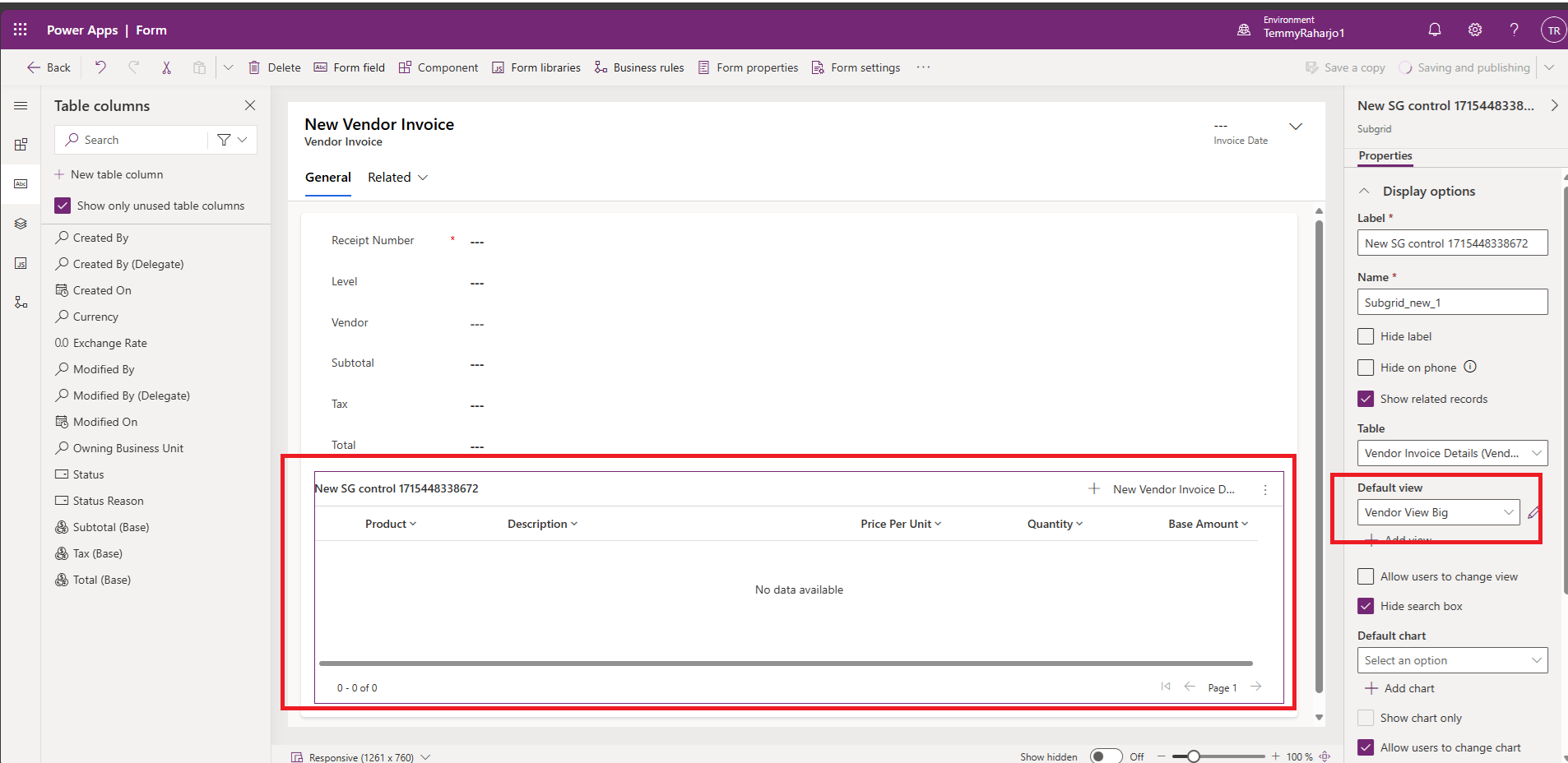Close the Table columns pane
The image size is (1568, 763).
[250, 105]
